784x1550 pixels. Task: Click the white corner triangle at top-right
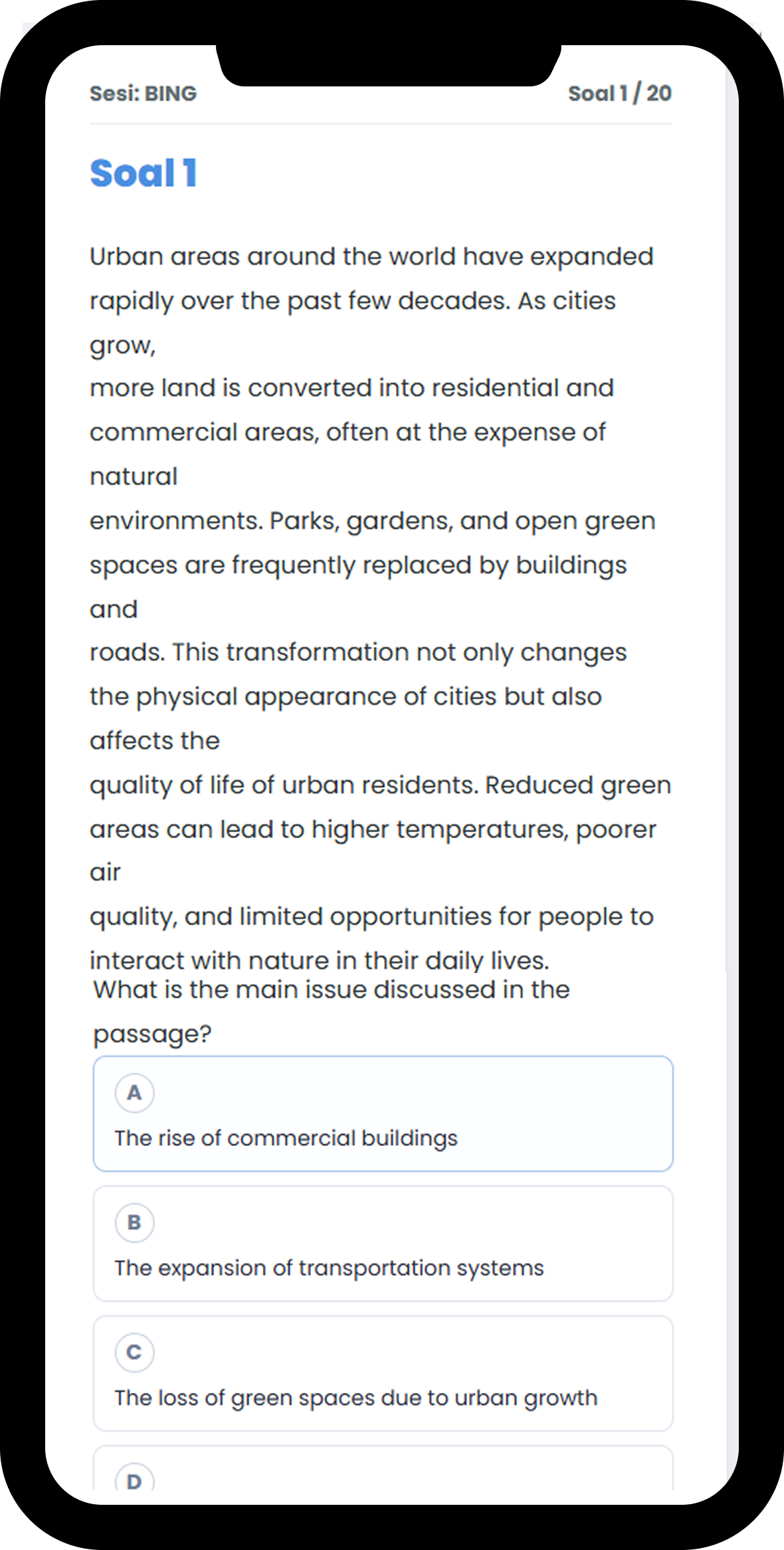[755, 29]
